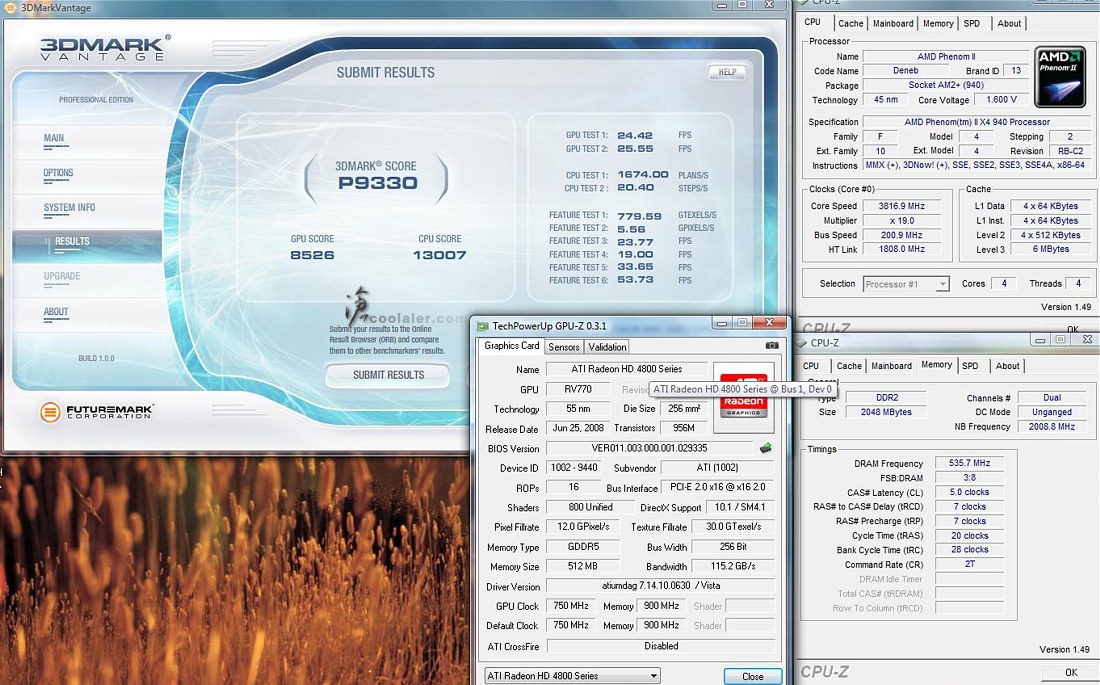Click the CPU TEST 1 value 1674.00
This screenshot has height=685, width=1100.
coord(643,175)
